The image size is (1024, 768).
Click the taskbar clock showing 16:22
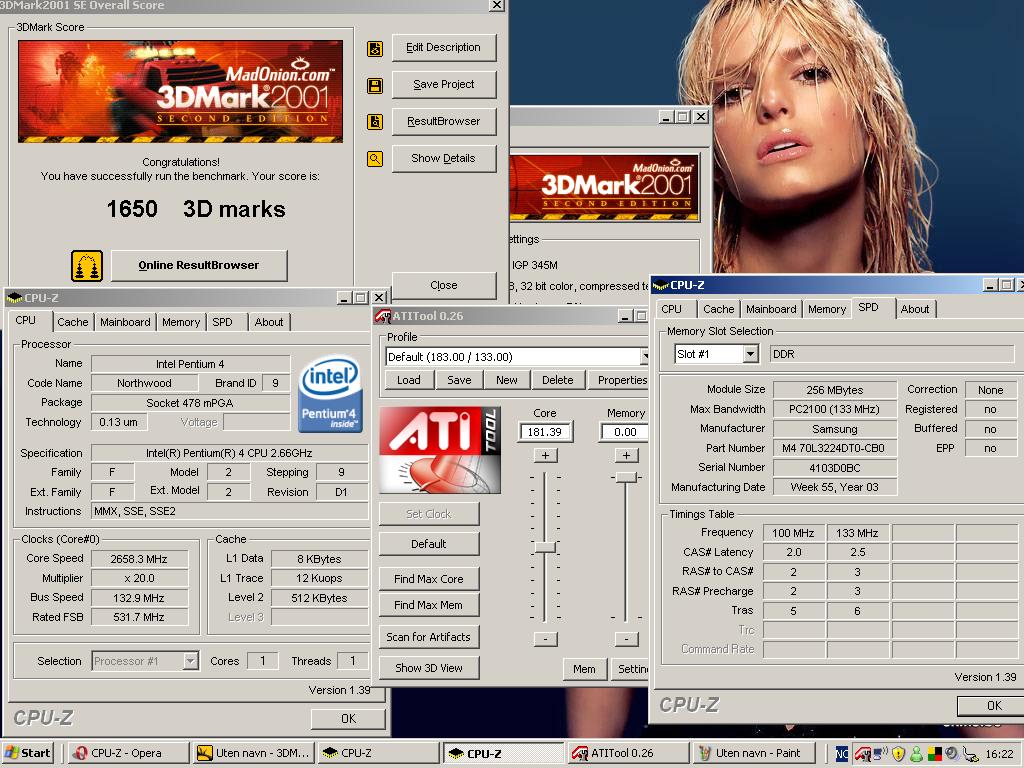coord(999,754)
